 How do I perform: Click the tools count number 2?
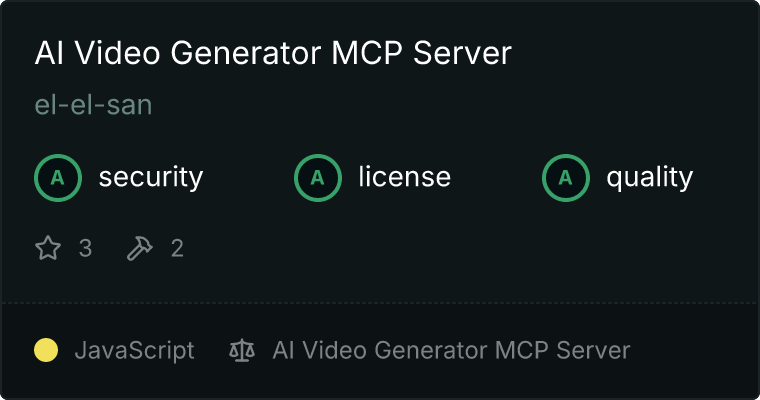(x=177, y=248)
